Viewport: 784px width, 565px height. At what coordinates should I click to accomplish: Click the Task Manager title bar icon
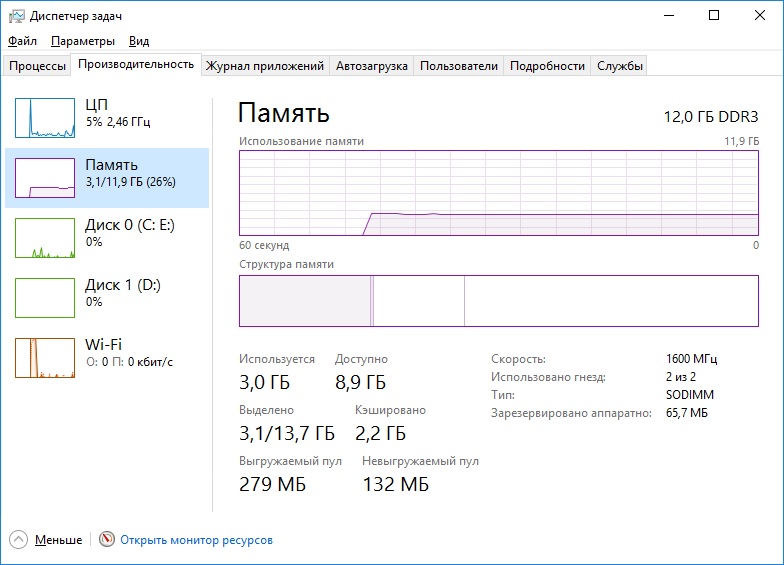[x=17, y=16]
